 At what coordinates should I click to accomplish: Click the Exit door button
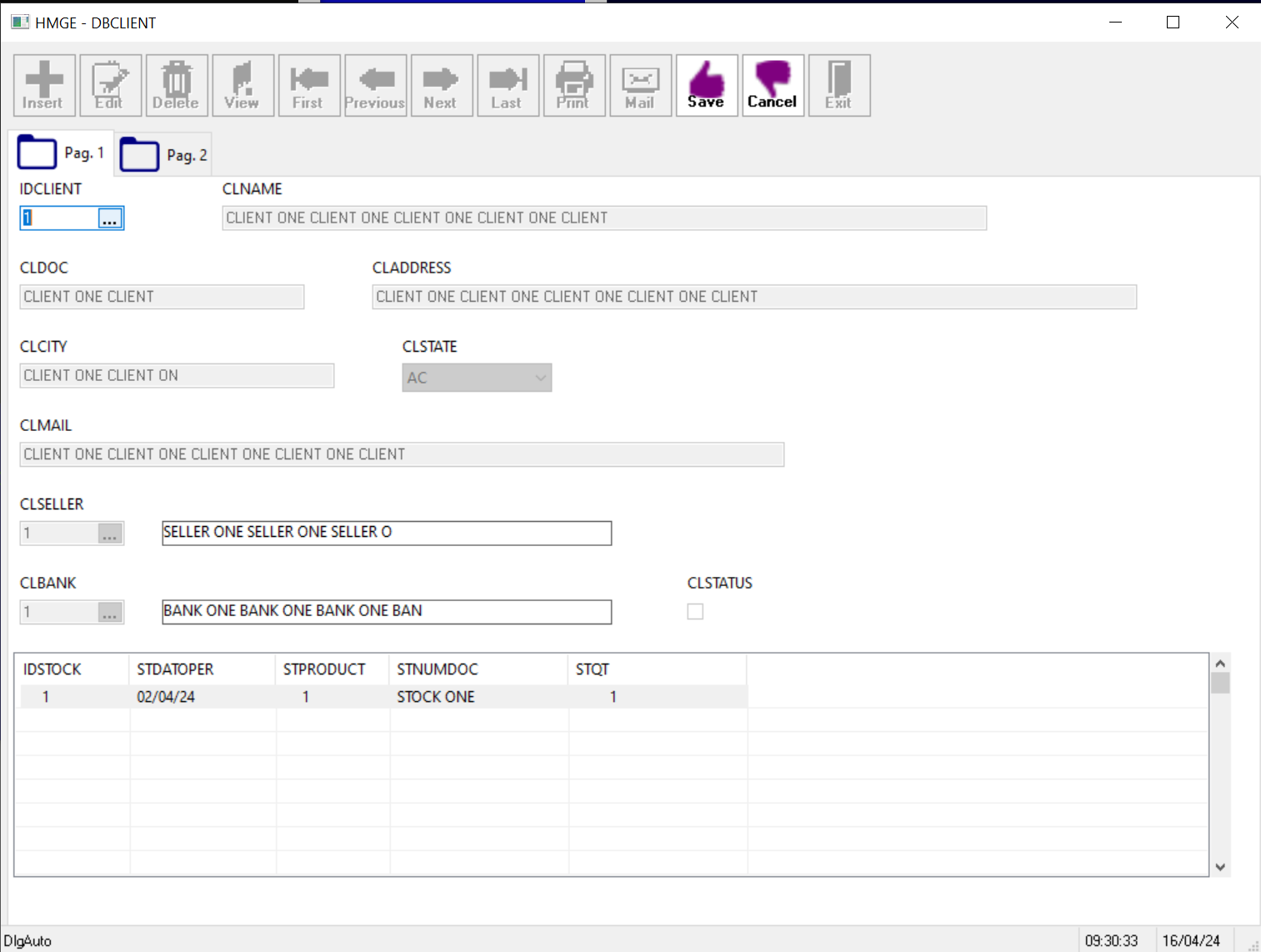pyautogui.click(x=838, y=85)
